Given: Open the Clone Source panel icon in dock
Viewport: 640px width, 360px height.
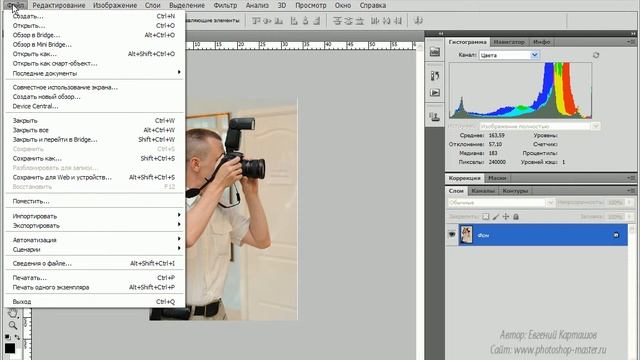Looking at the screenshot, I should [x=435, y=117].
